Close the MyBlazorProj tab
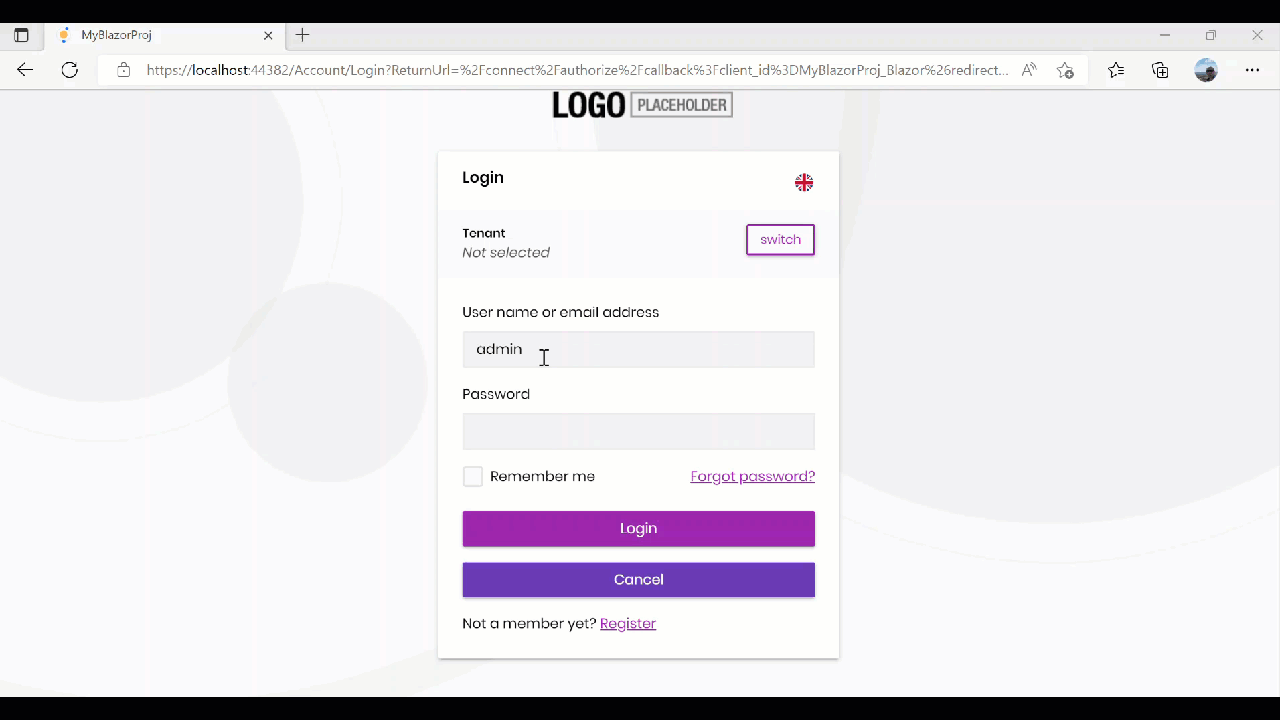 click(x=268, y=35)
